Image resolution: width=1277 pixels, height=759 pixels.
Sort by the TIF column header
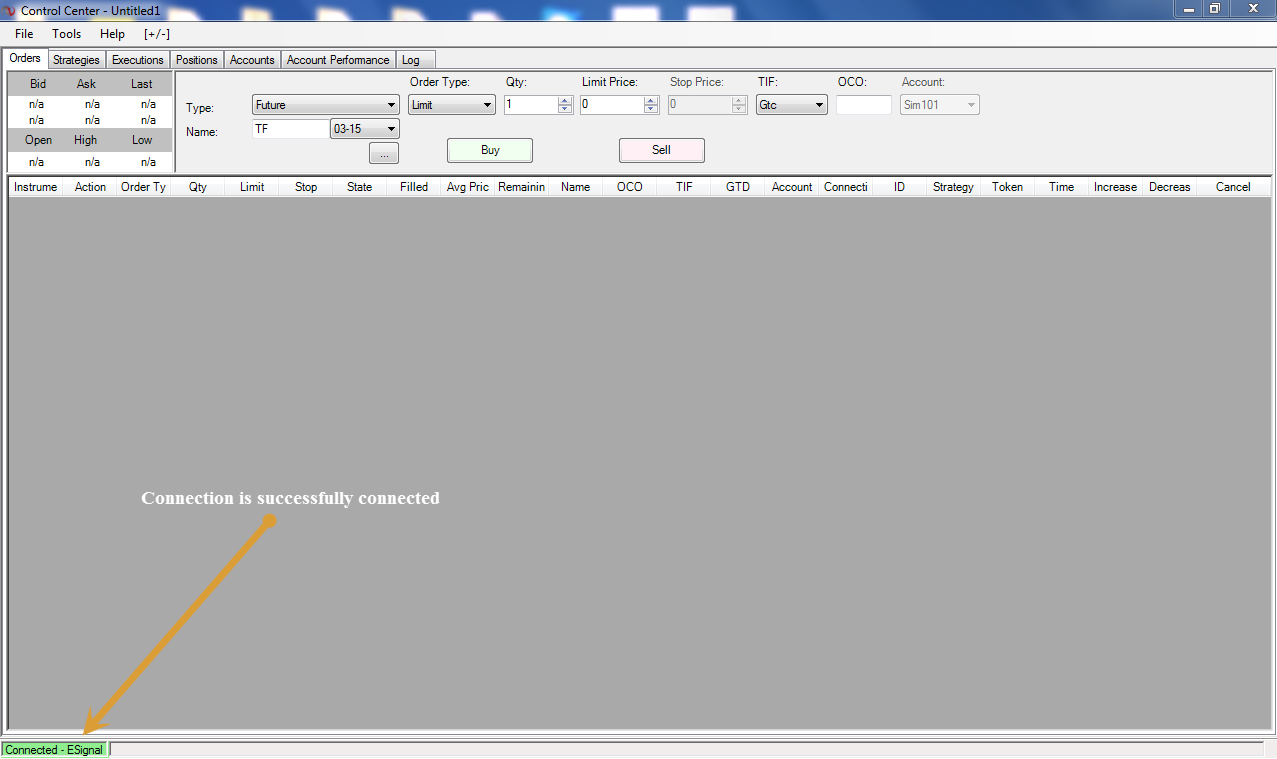(684, 187)
